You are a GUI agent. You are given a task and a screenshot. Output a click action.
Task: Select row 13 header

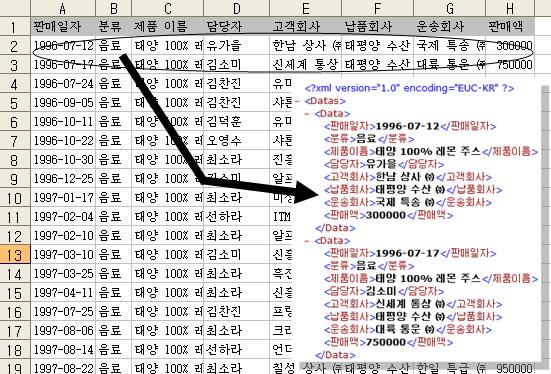[x=15, y=254]
